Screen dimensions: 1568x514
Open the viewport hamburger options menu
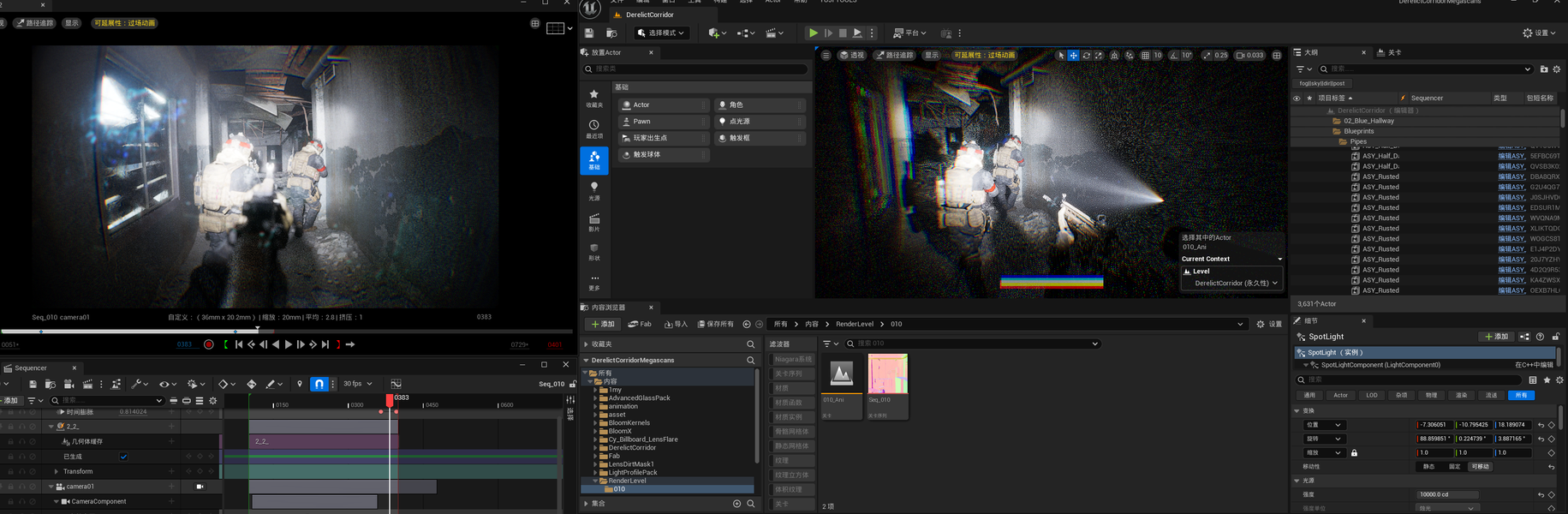point(826,55)
